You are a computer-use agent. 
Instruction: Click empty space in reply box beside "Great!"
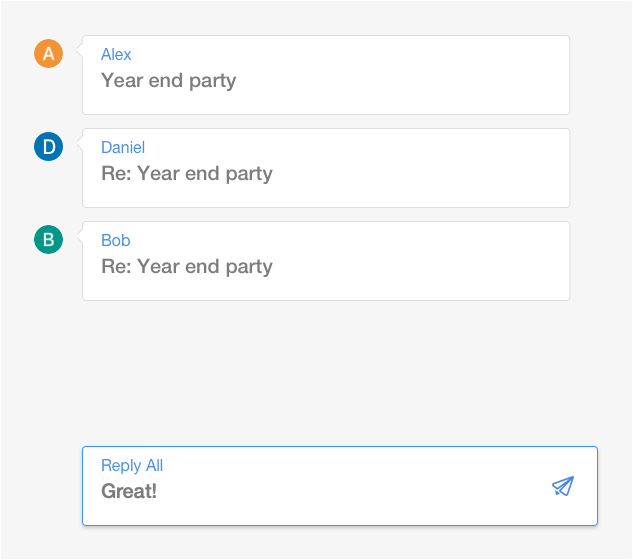pyautogui.click(x=350, y=492)
